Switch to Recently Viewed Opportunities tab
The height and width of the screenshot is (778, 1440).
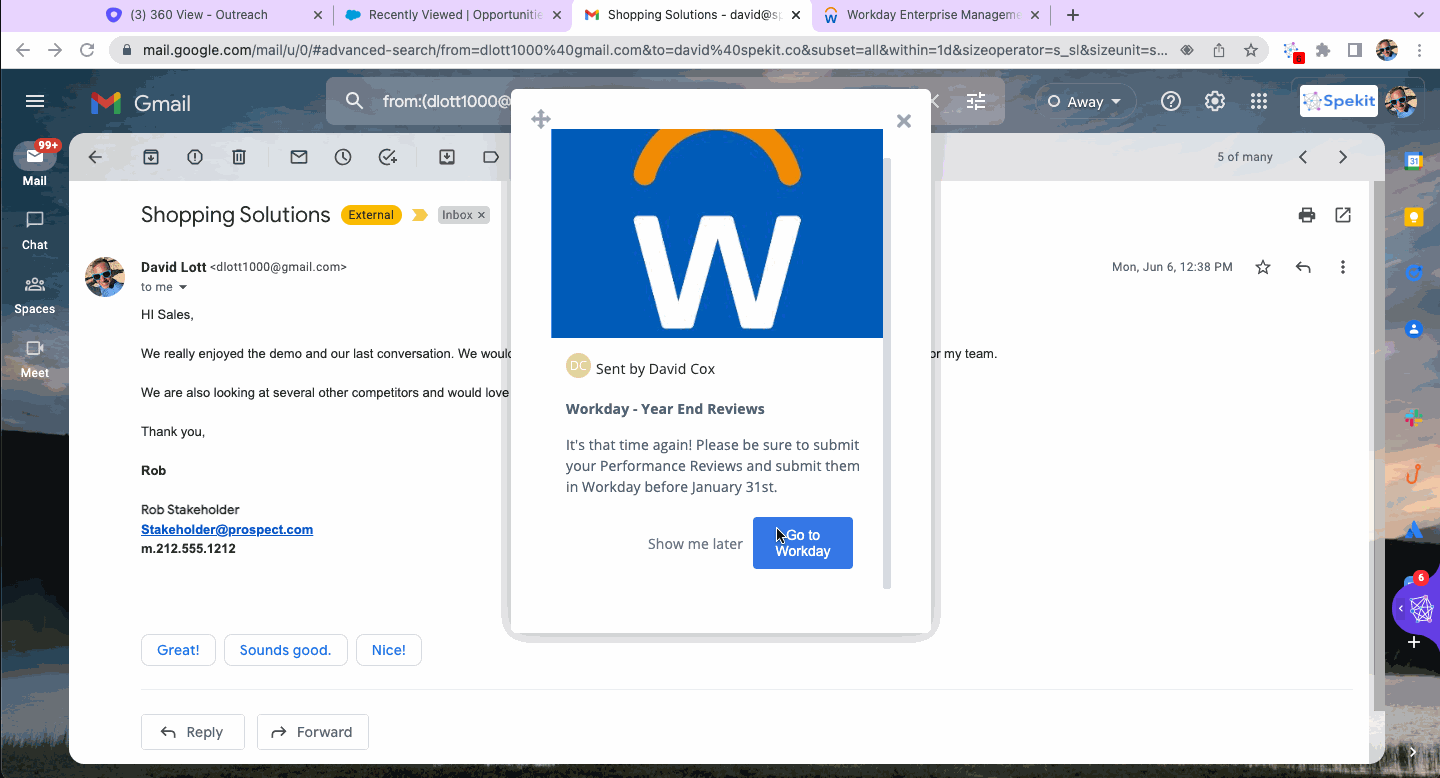point(452,15)
